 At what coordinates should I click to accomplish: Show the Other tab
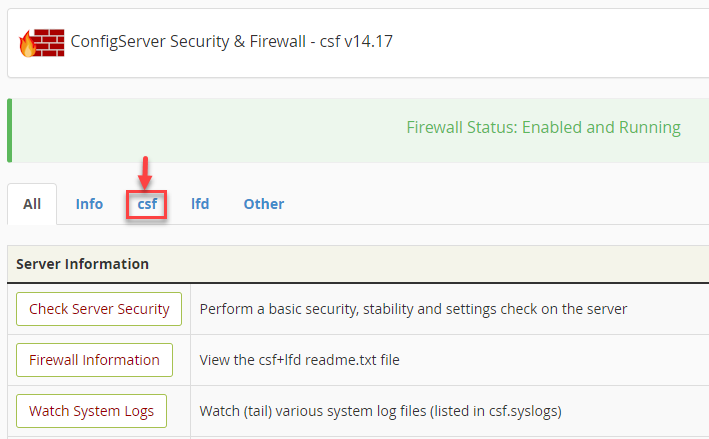coord(264,204)
